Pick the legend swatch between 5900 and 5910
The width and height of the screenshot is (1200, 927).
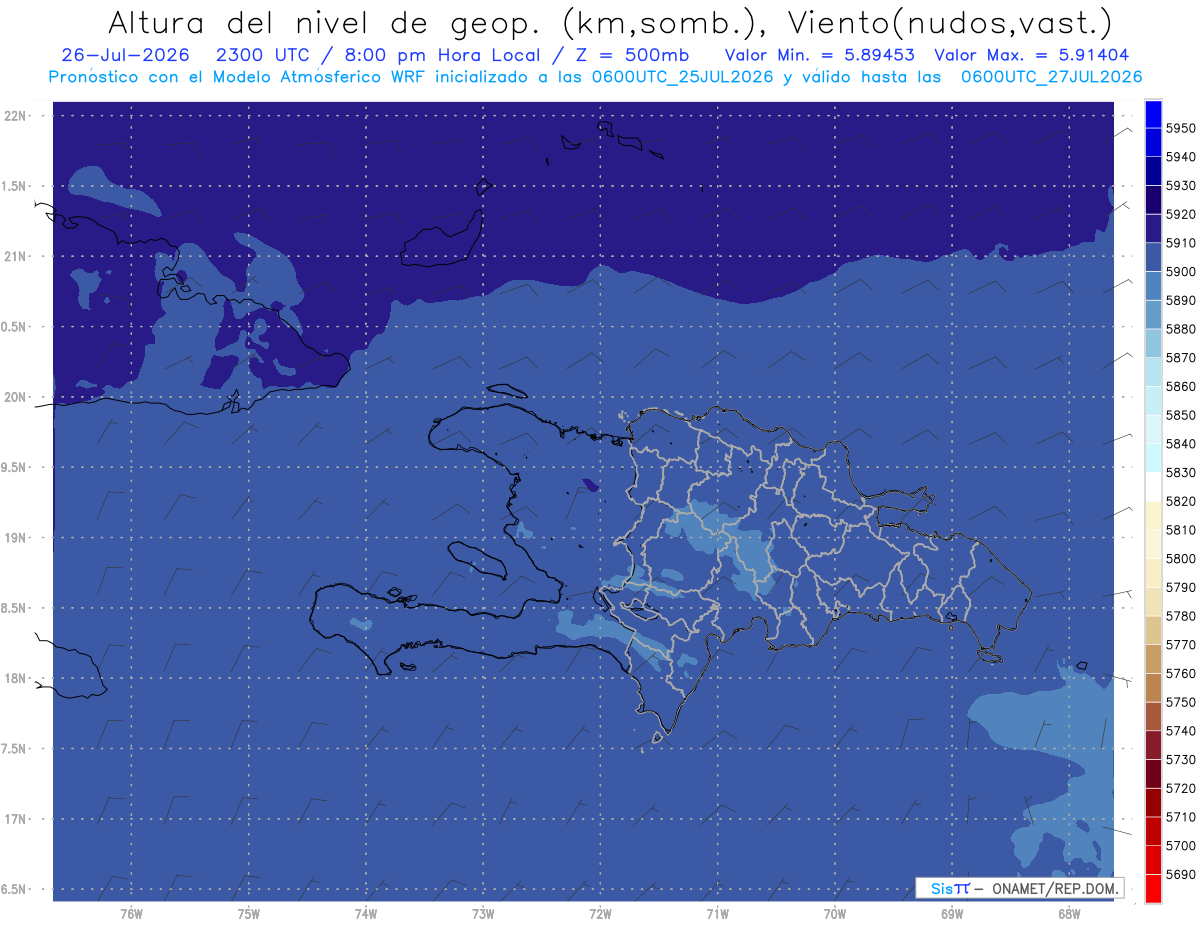[1152, 258]
